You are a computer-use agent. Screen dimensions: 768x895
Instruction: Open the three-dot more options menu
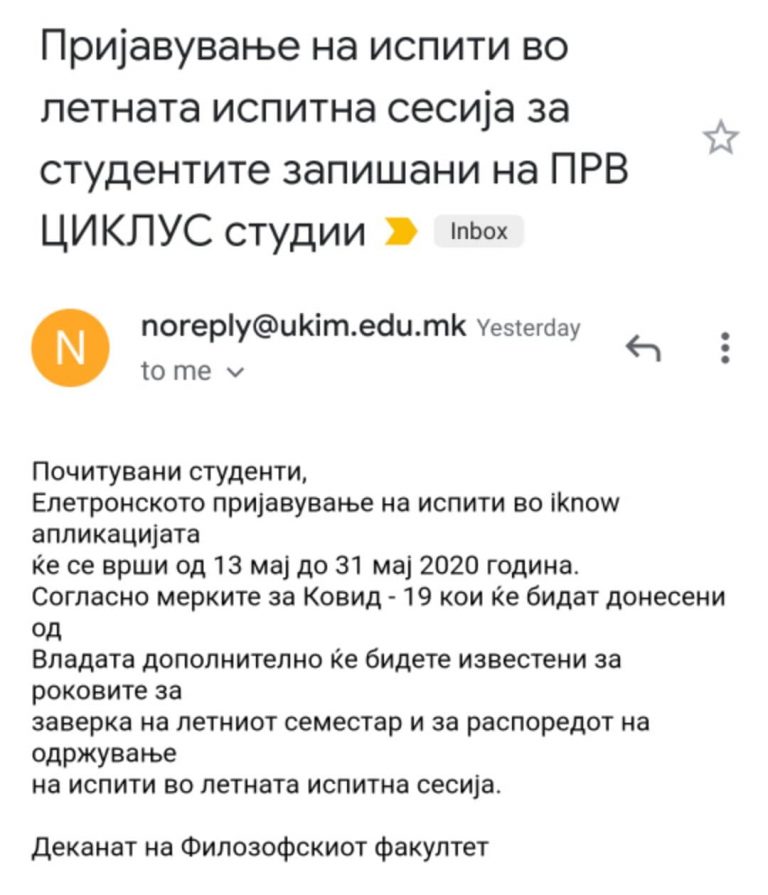click(725, 348)
